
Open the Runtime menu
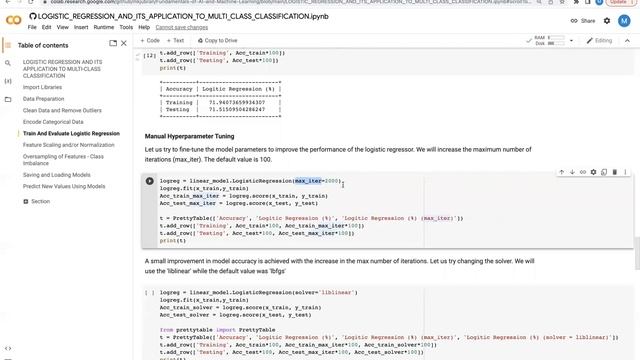pyautogui.click(x=104, y=27)
